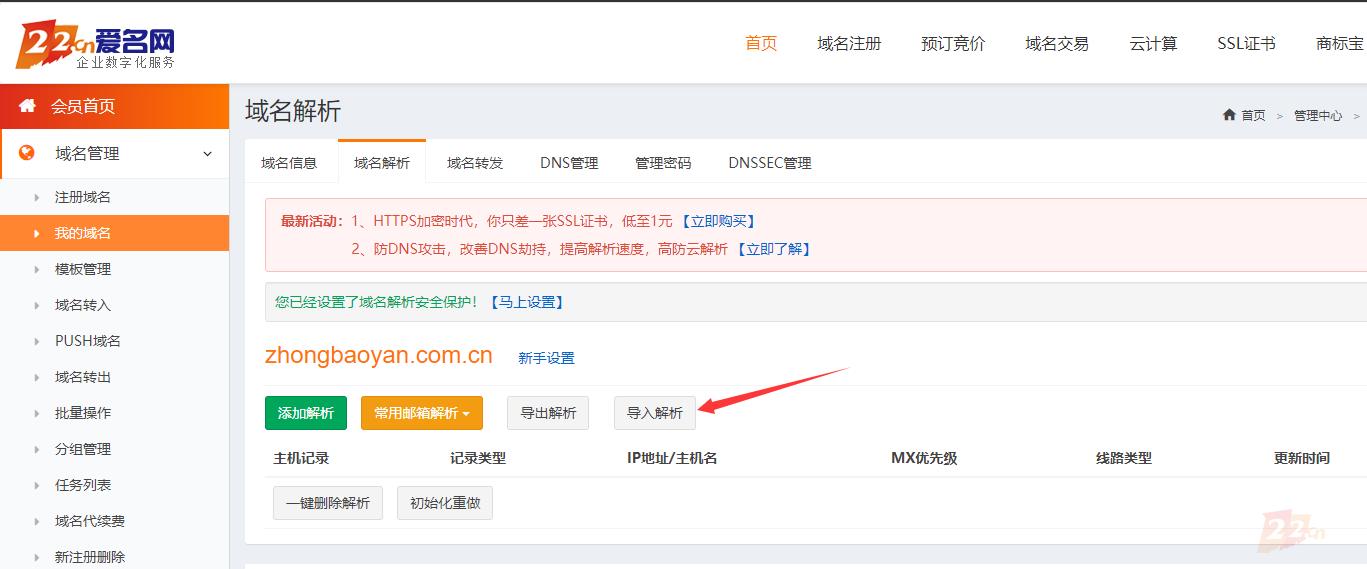Click the 更新时间 column header
This screenshot has width=1367, height=569.
click(1302, 458)
